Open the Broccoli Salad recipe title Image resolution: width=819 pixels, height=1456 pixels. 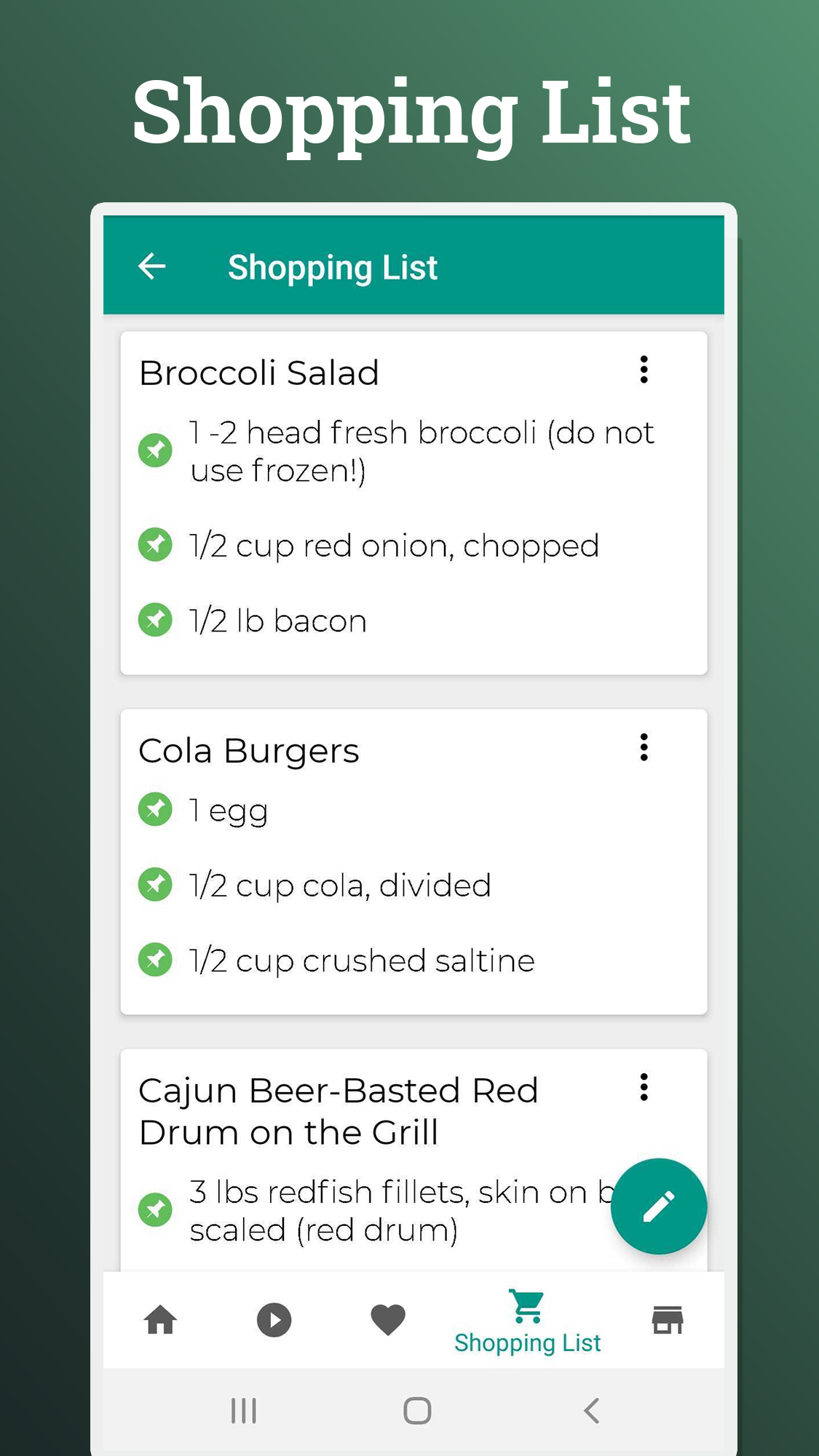tap(259, 373)
